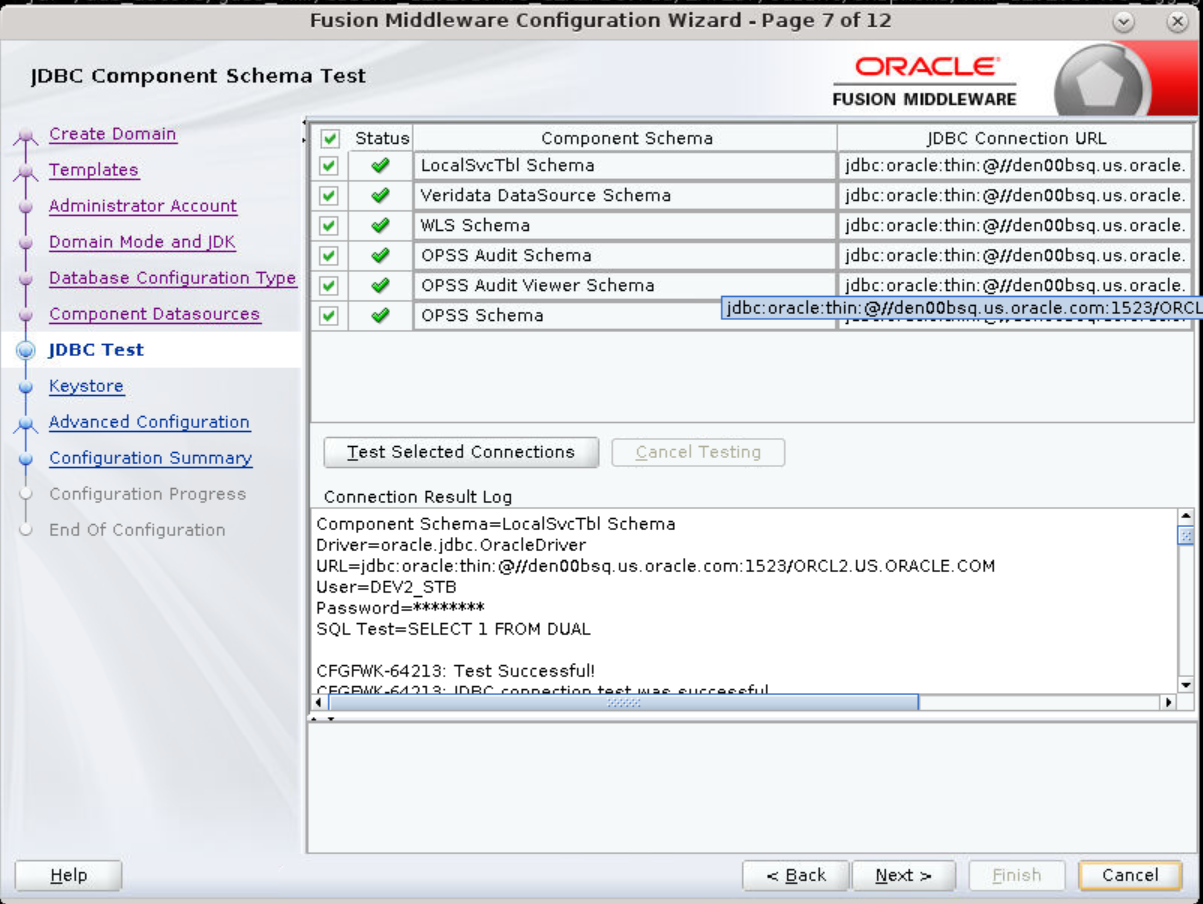Click Test Selected Connections button
The height and width of the screenshot is (904, 1203).
[x=461, y=452]
